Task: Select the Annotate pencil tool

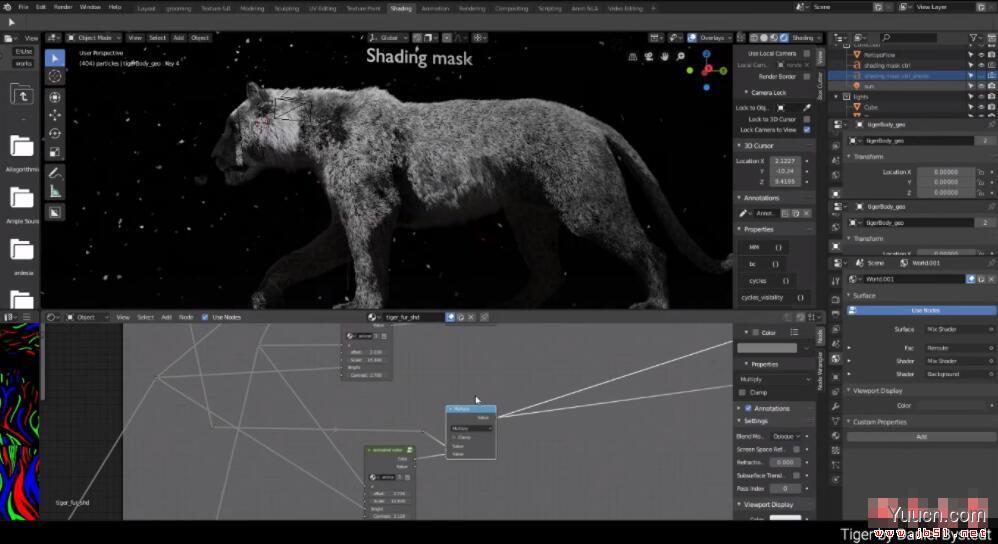Action: [55, 172]
